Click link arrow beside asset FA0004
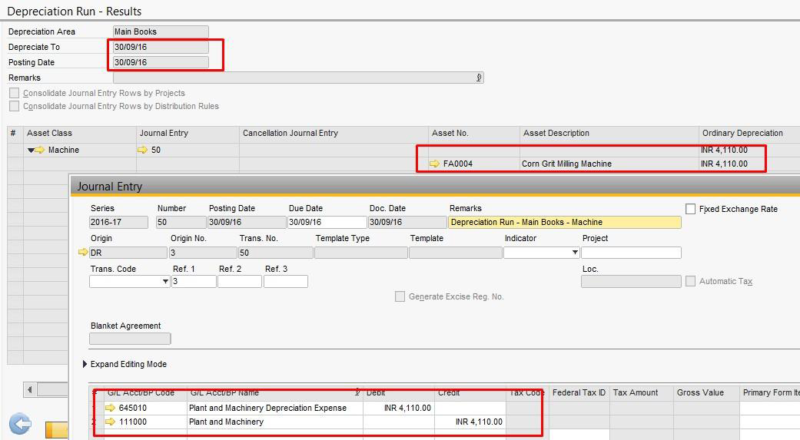The image size is (800, 440). pyautogui.click(x=434, y=164)
